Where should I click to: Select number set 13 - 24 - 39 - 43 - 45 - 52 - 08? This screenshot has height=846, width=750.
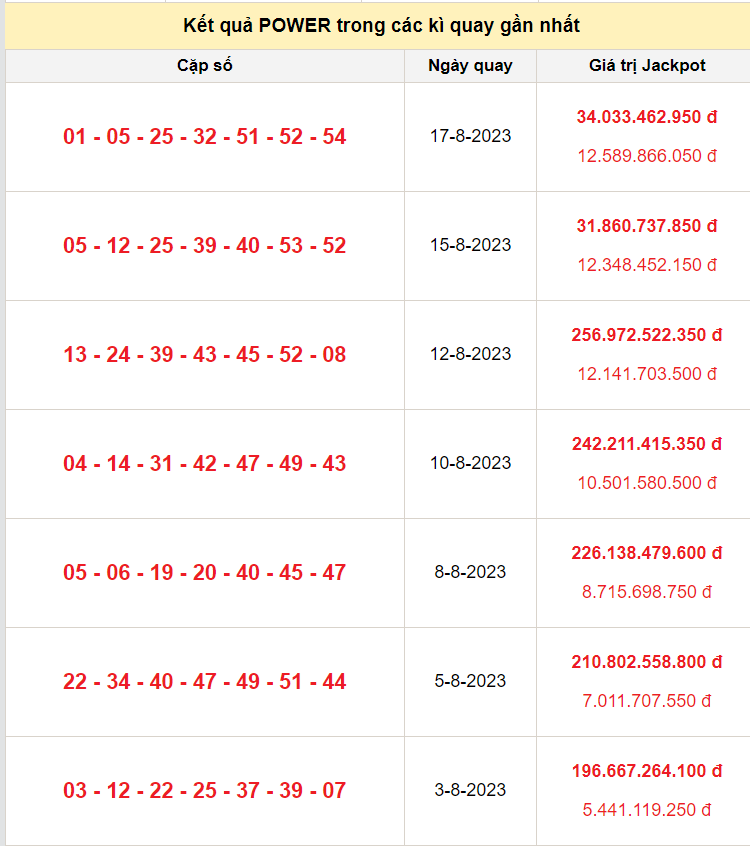coord(205,355)
